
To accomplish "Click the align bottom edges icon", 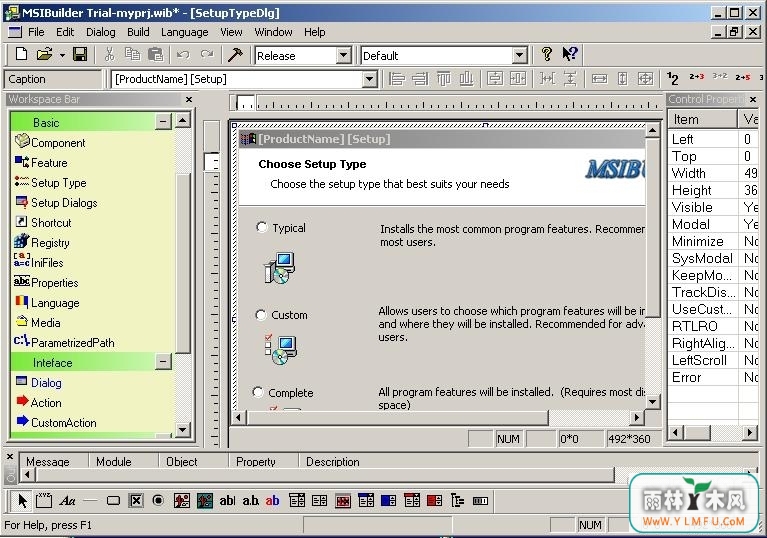I will click(466, 78).
